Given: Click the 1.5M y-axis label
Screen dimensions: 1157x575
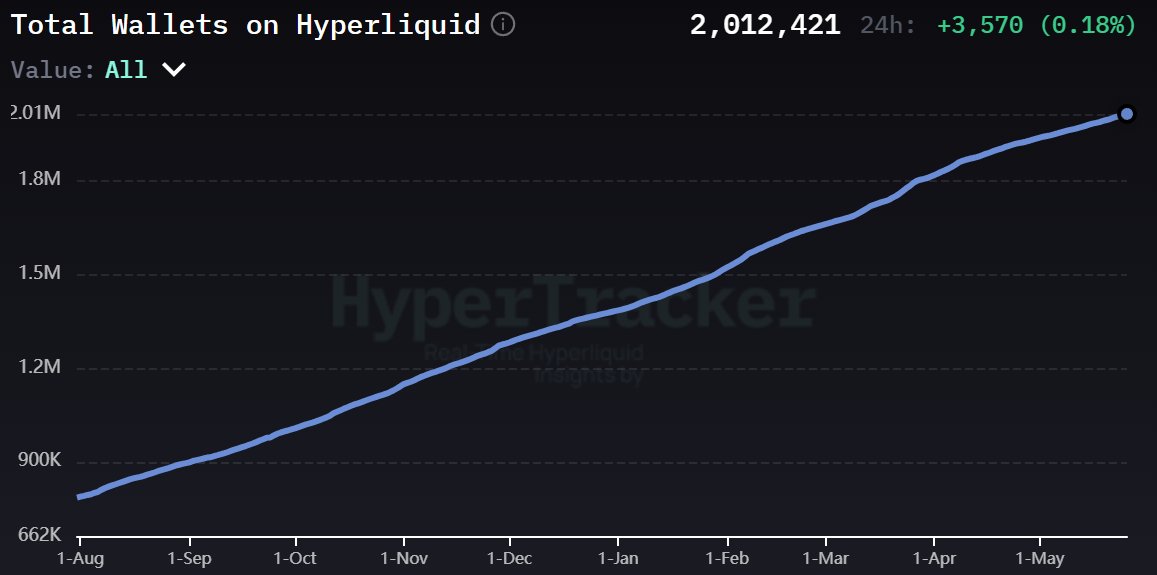Looking at the screenshot, I should (38, 274).
